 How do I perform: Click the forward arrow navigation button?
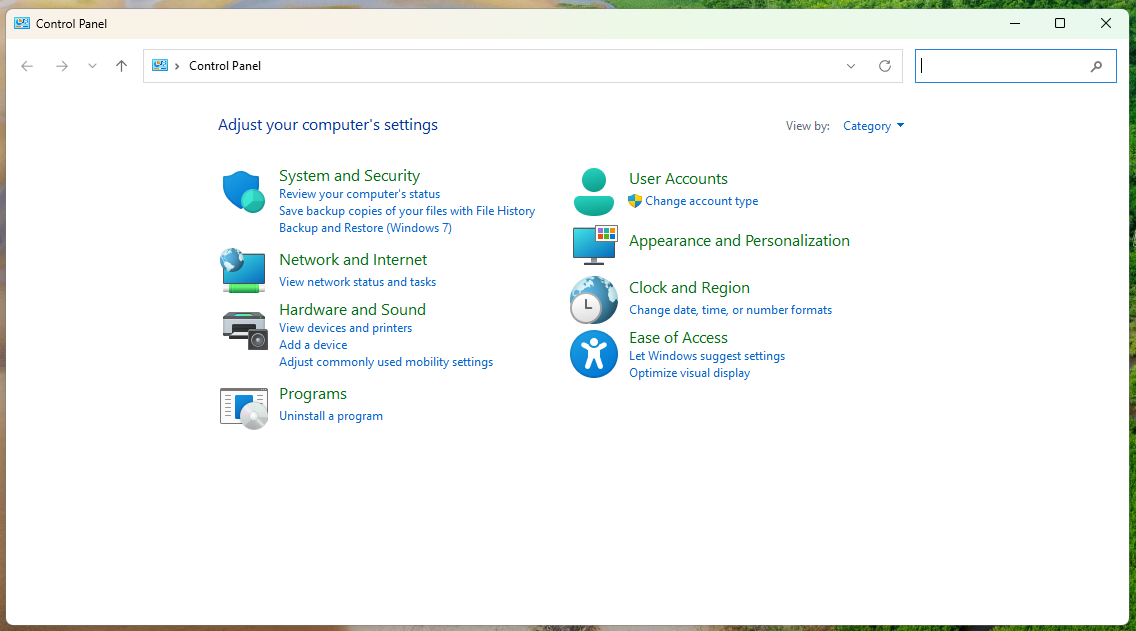62,66
